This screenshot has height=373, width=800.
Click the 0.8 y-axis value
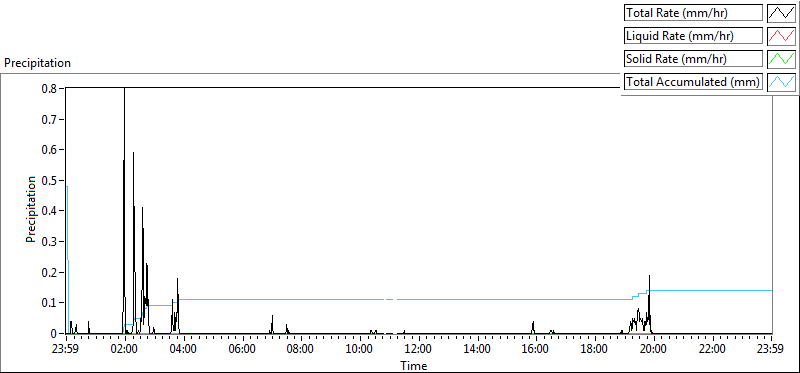tap(49, 88)
